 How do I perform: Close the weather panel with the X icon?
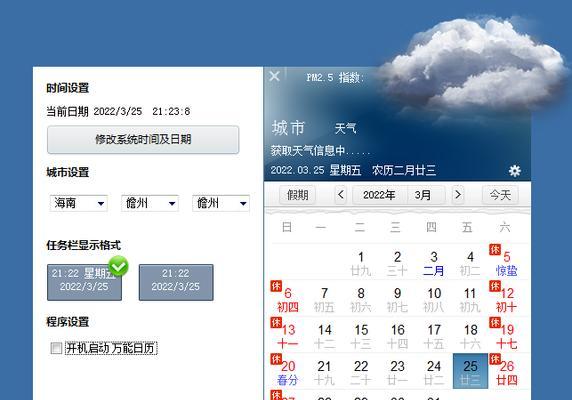(x=274, y=76)
